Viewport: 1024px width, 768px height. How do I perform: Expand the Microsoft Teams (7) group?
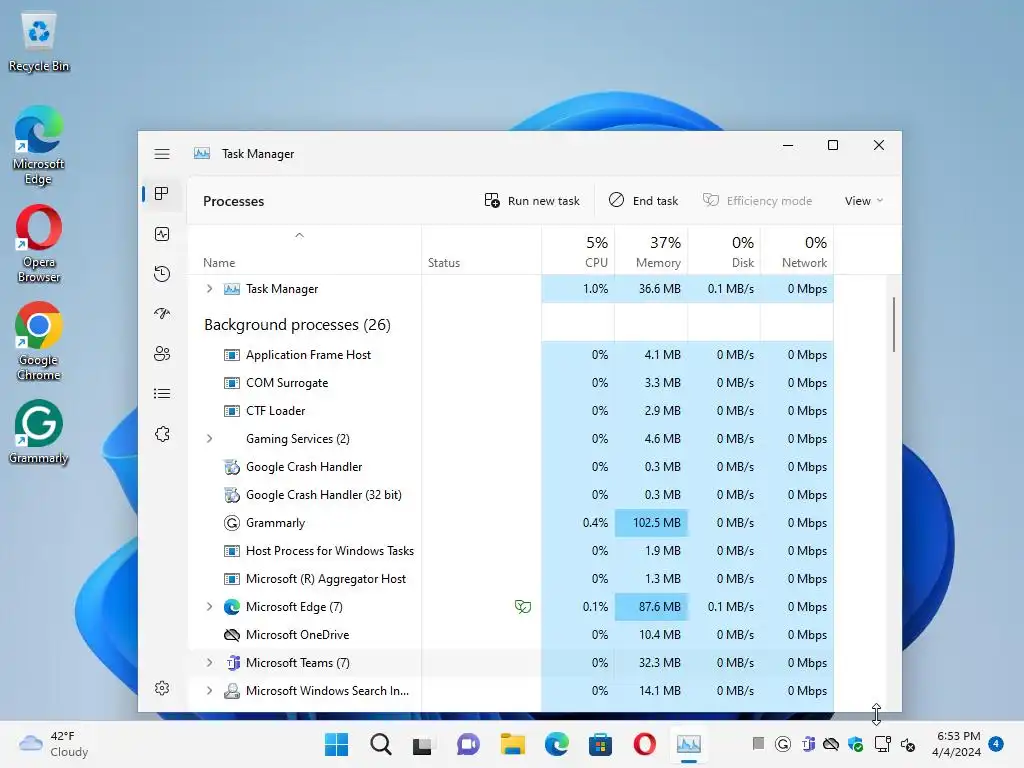click(x=209, y=663)
